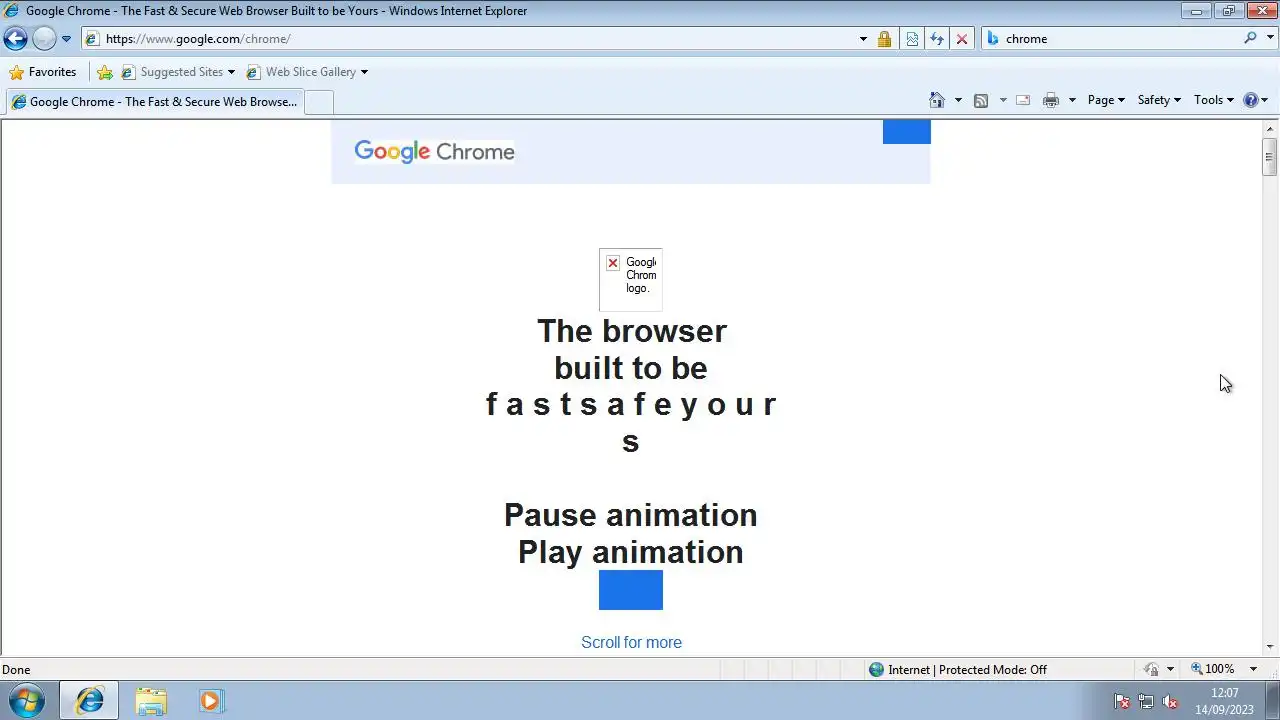Click Internet Protected Mode Off status
Screen dimensions: 1280x720
[x=957, y=670]
